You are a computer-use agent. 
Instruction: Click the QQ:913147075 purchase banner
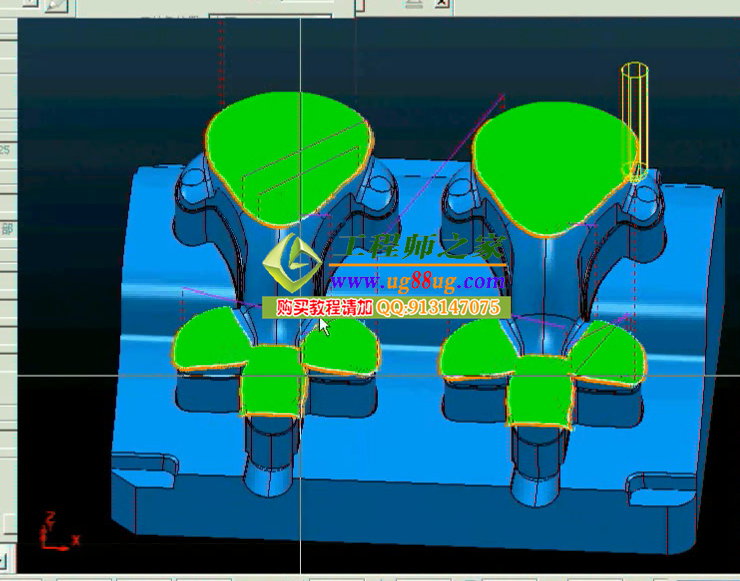pyautogui.click(x=387, y=308)
